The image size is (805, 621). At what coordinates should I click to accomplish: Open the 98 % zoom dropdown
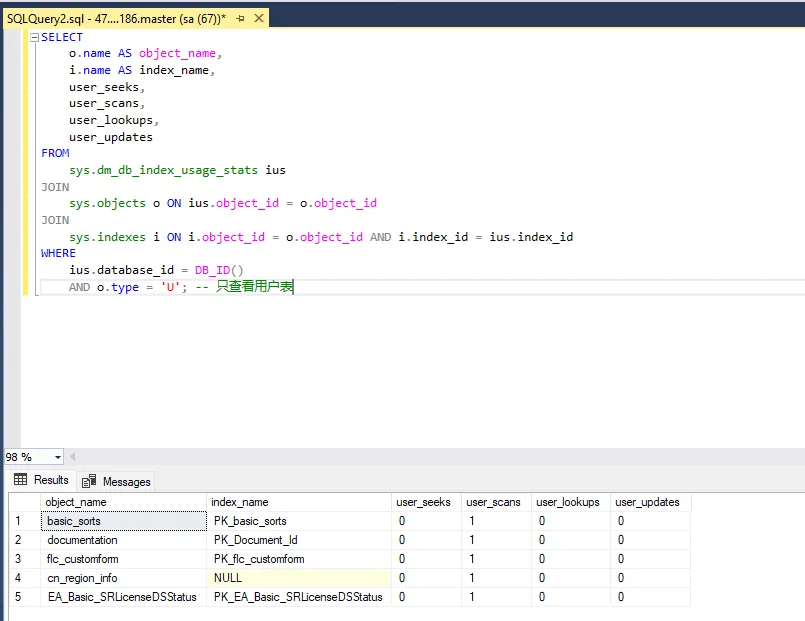(57, 457)
